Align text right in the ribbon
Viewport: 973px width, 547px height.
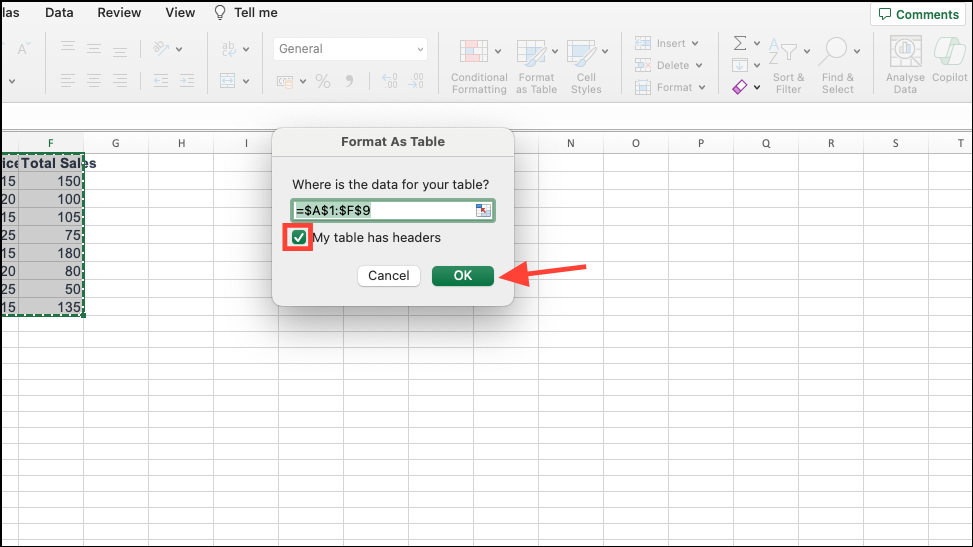pos(120,81)
